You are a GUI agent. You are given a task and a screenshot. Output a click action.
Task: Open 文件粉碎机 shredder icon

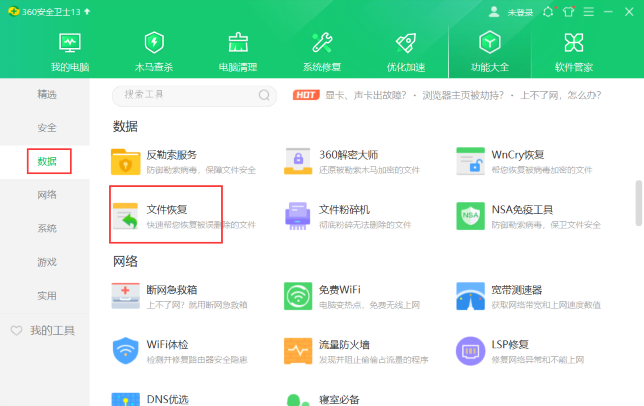298,216
